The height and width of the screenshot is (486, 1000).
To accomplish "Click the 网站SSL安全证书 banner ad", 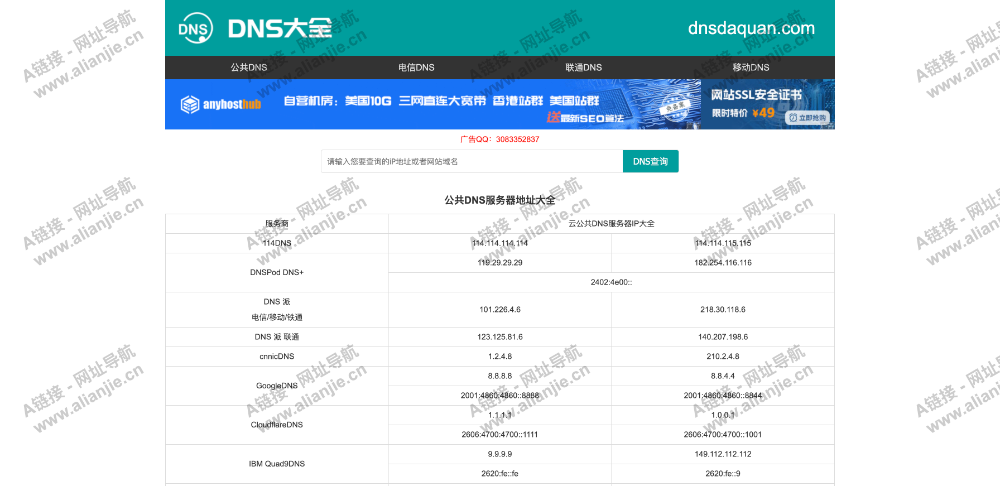I will tap(768, 104).
